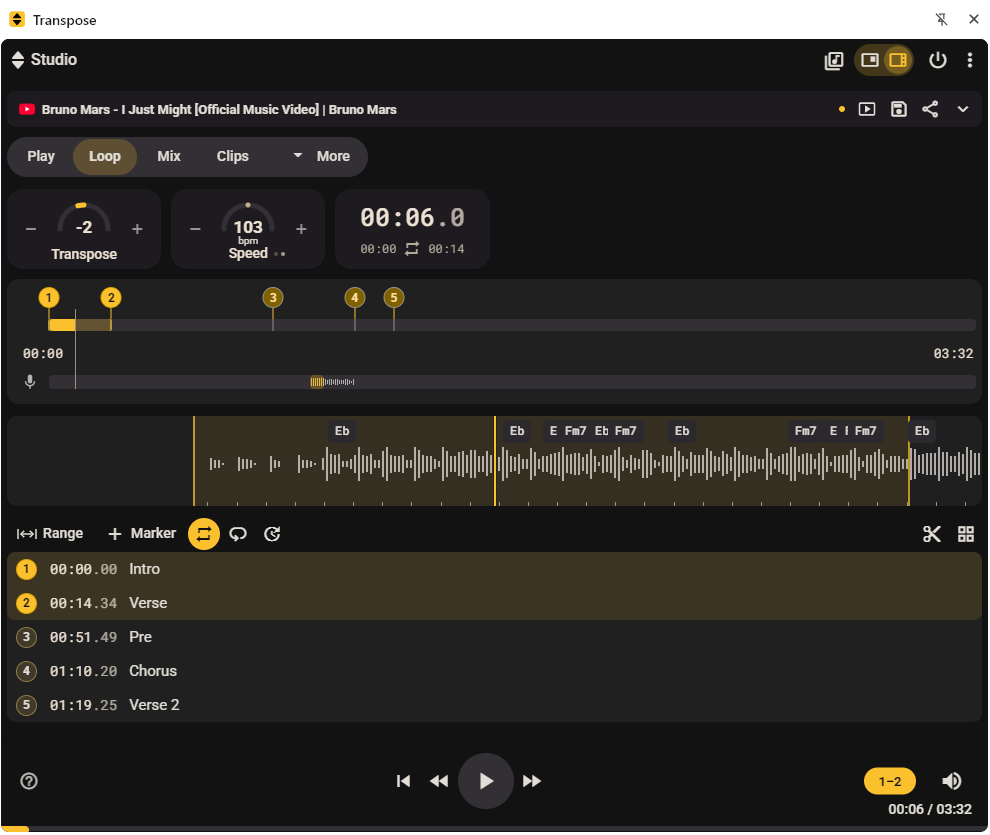The width and height of the screenshot is (990, 835).
Task: Save the current session
Action: pyautogui.click(x=898, y=109)
